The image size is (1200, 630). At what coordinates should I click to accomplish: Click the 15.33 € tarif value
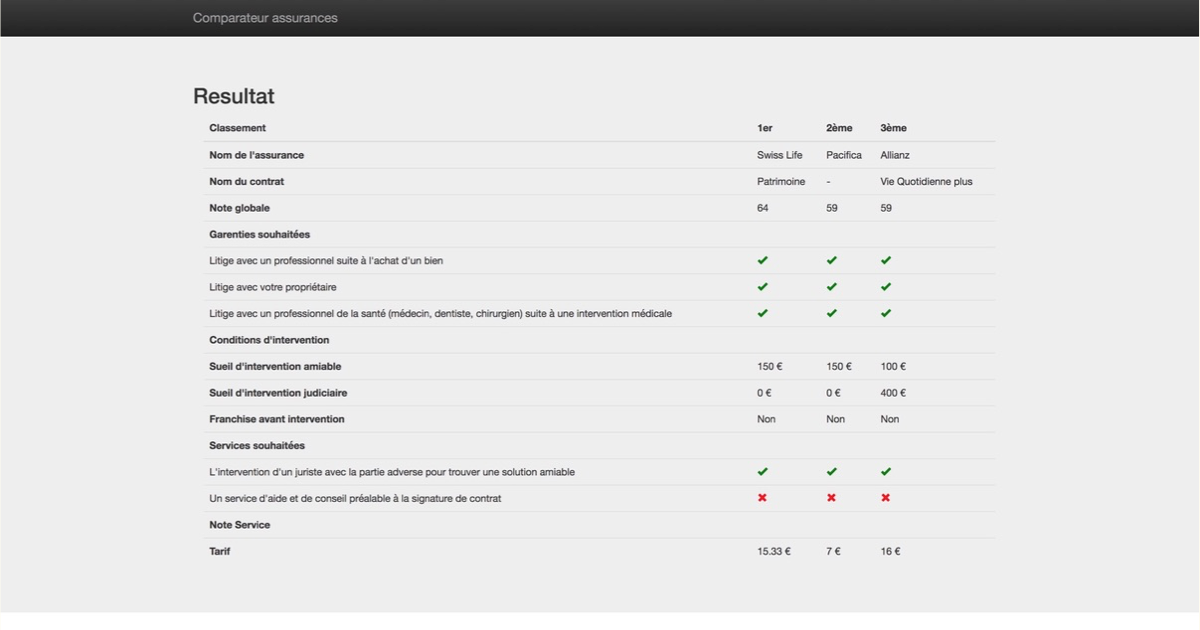[x=774, y=551]
